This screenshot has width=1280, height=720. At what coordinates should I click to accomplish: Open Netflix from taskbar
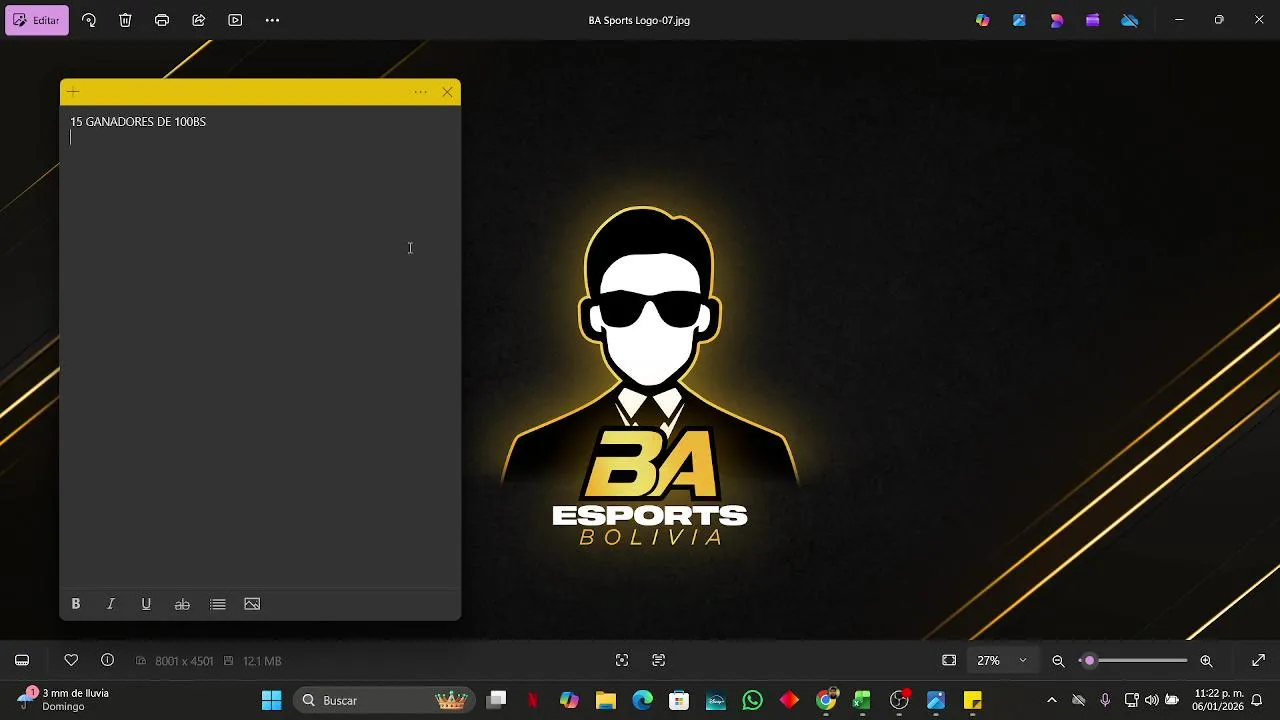tap(533, 700)
